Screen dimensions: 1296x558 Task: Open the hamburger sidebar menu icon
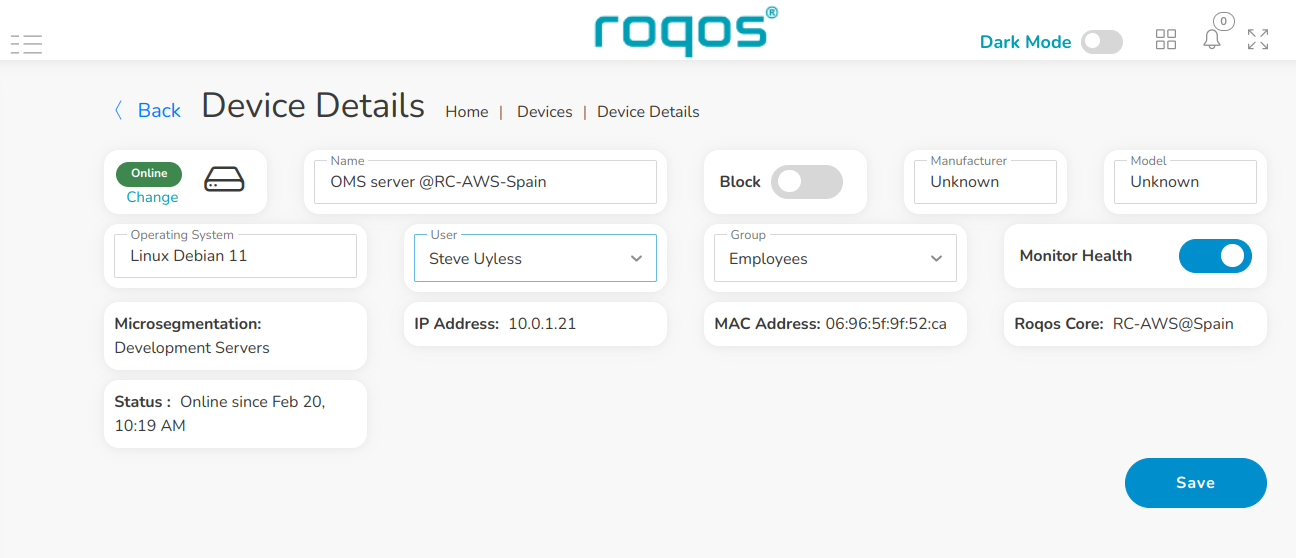(26, 43)
